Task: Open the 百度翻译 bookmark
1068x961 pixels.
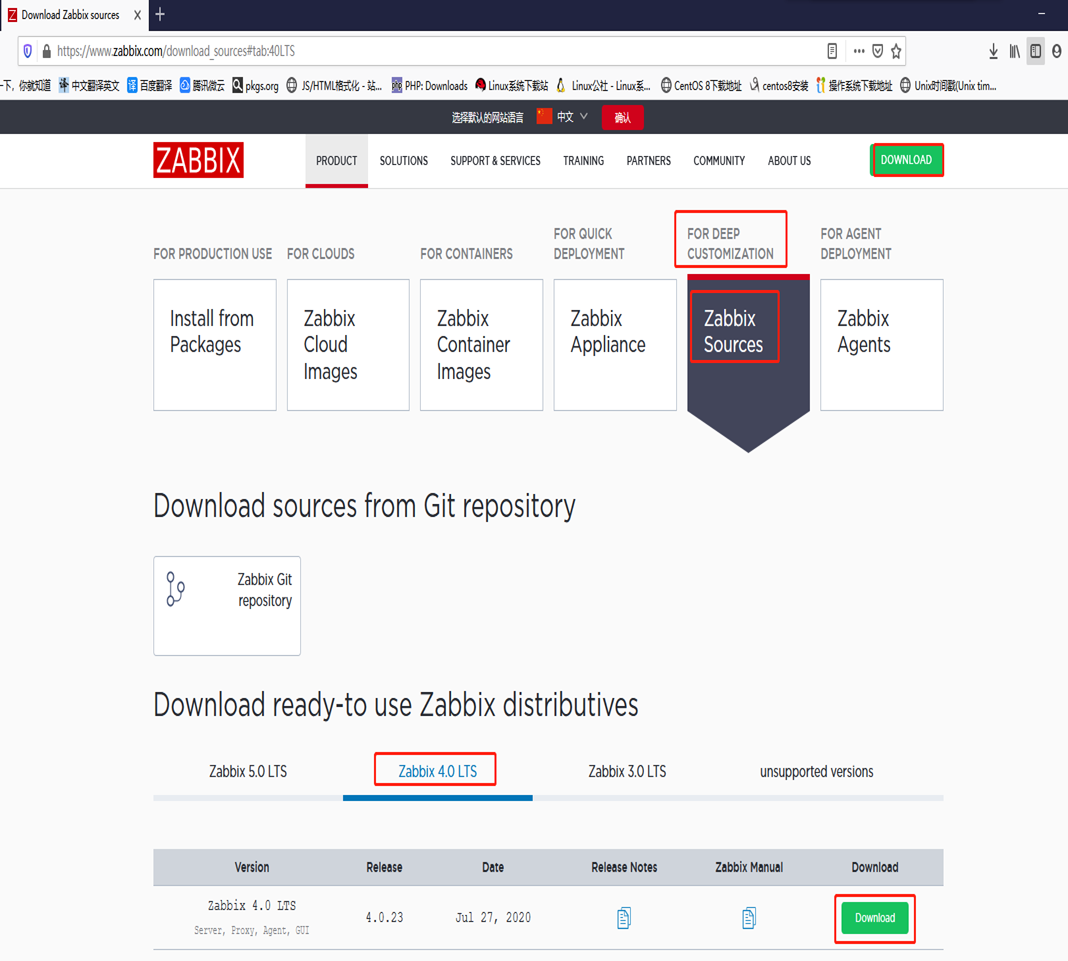Action: pos(150,85)
